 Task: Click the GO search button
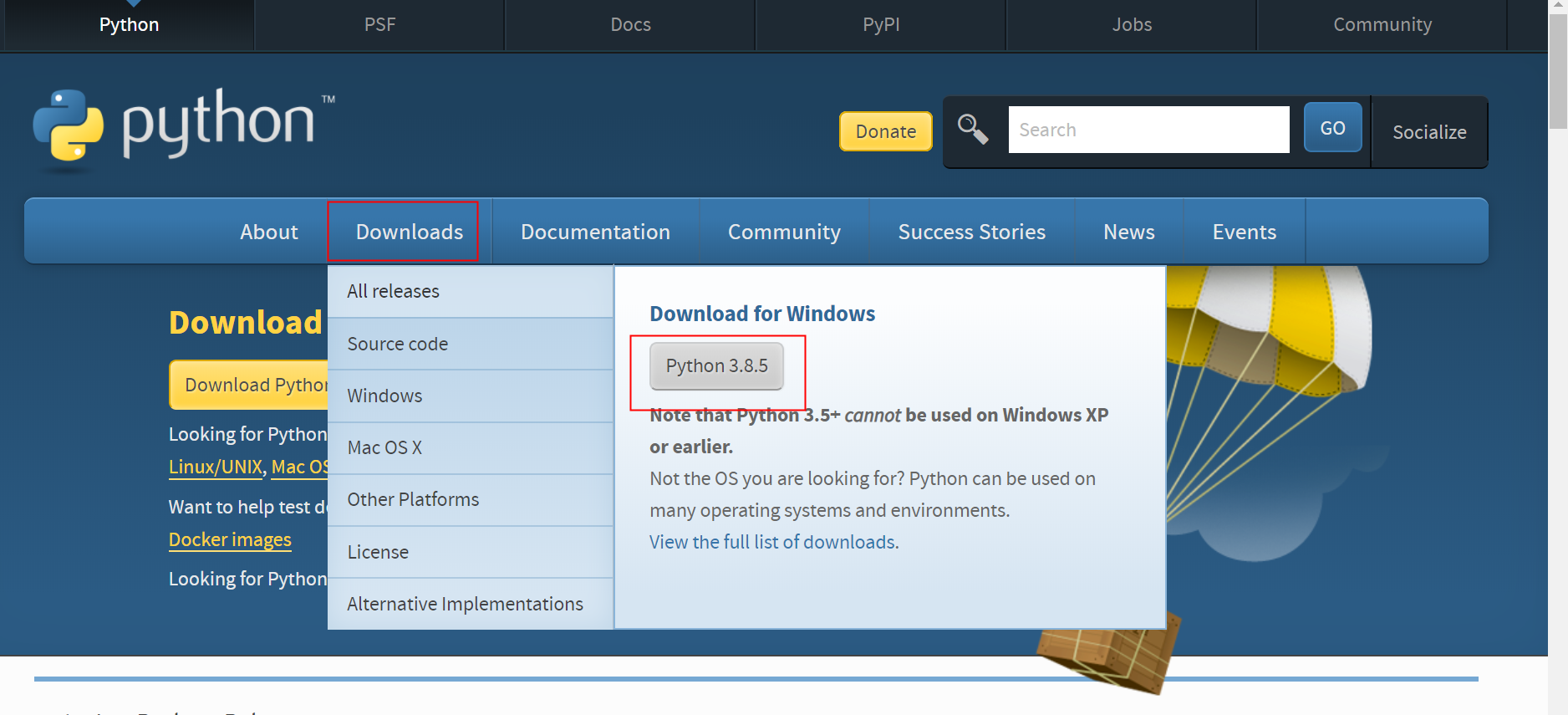[x=1332, y=128]
